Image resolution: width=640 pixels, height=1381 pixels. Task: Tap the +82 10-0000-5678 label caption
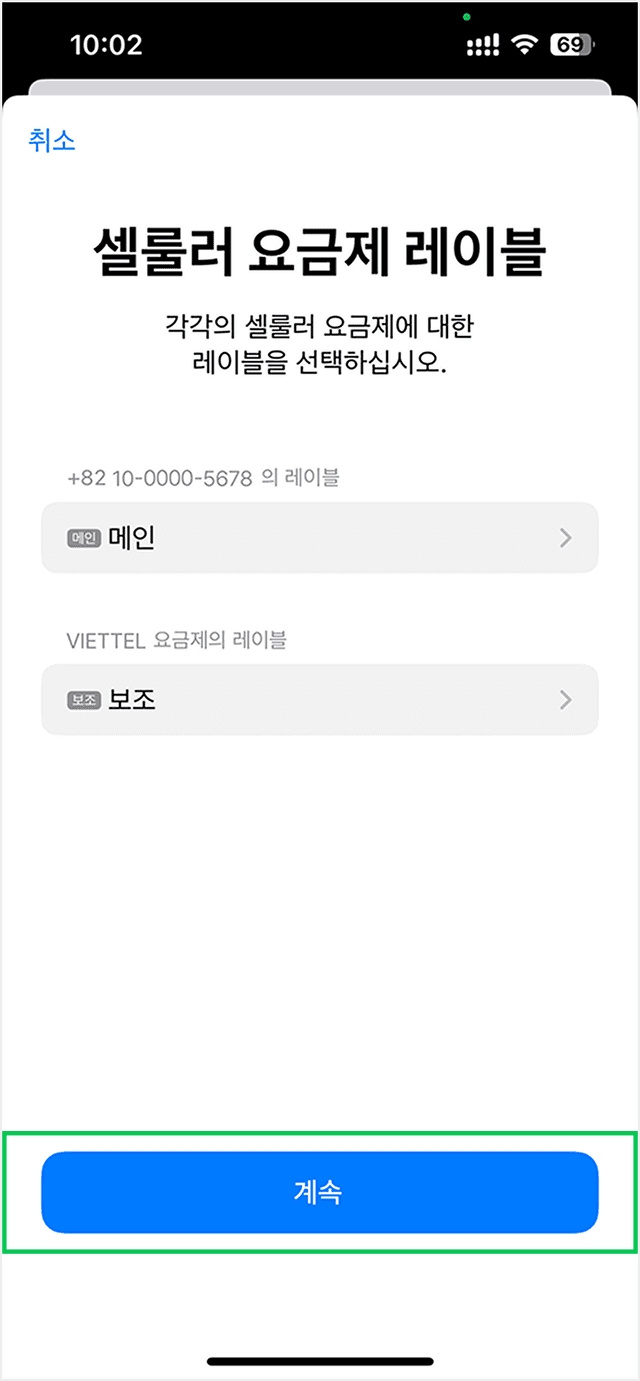pyautogui.click(x=203, y=479)
